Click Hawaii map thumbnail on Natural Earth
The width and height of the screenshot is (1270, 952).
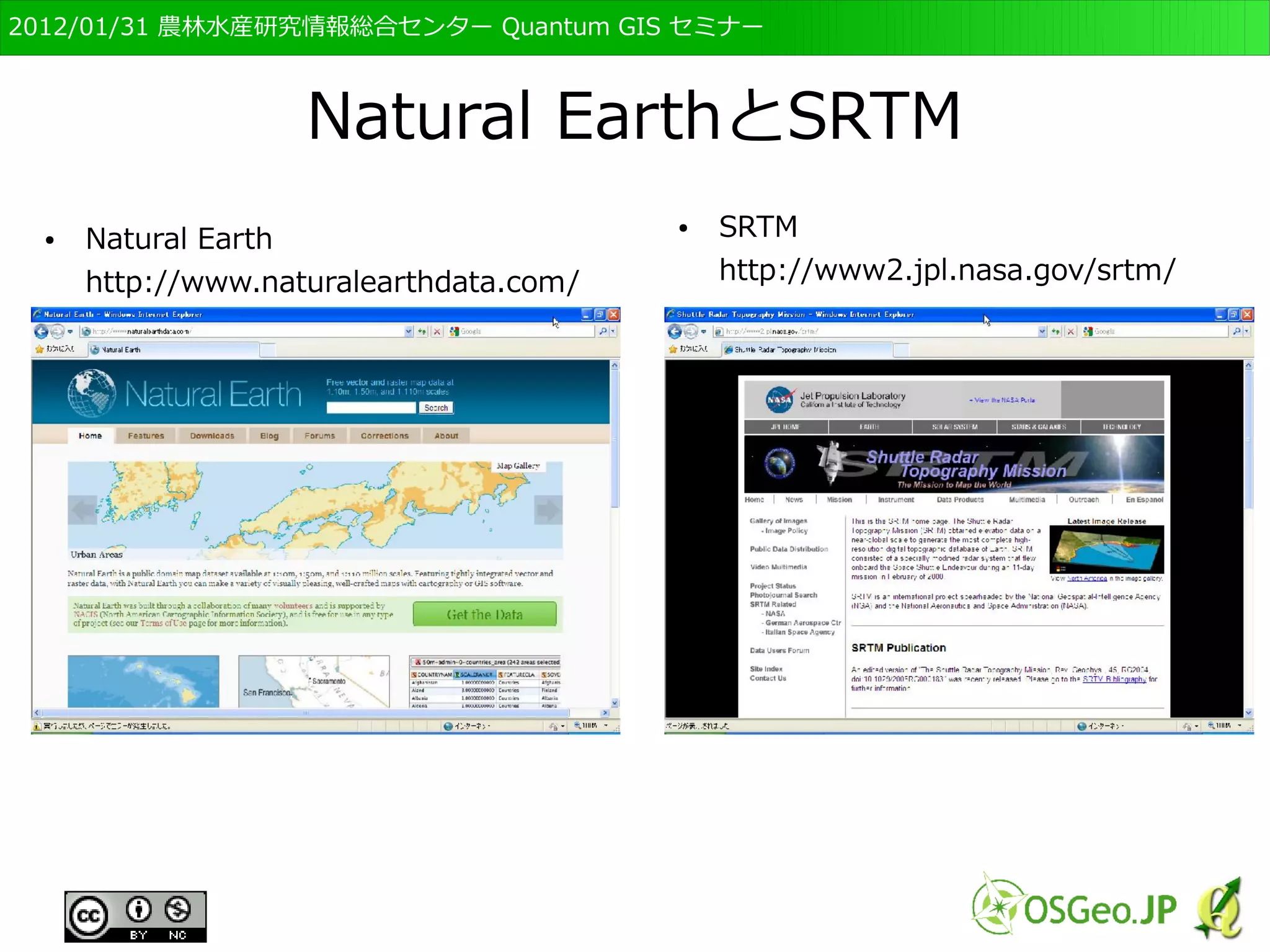[143, 682]
